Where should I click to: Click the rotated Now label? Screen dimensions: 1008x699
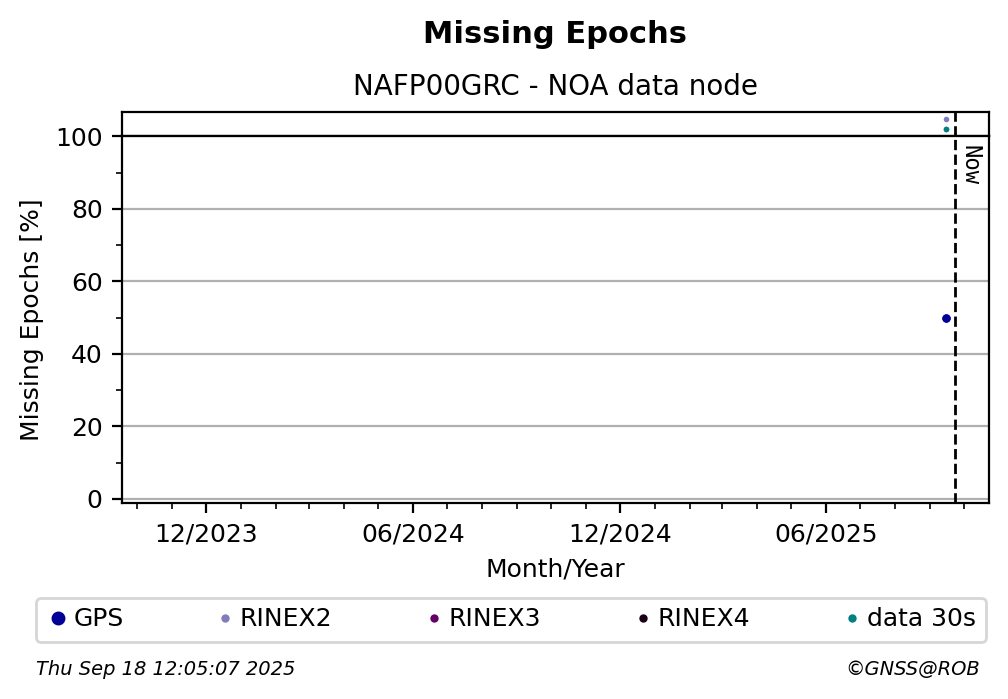(973, 165)
